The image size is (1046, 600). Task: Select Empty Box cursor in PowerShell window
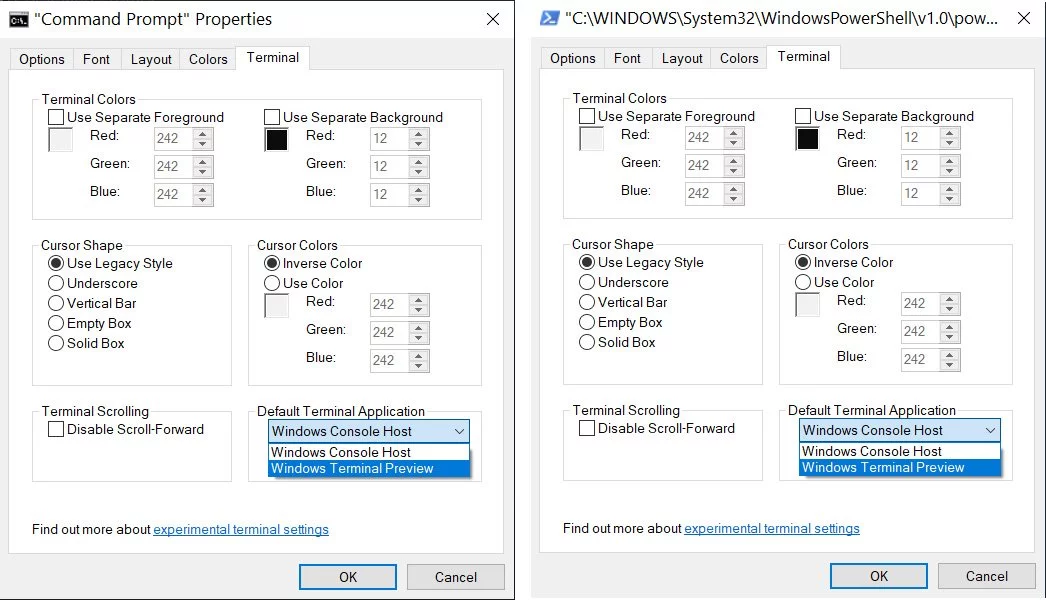pos(587,322)
